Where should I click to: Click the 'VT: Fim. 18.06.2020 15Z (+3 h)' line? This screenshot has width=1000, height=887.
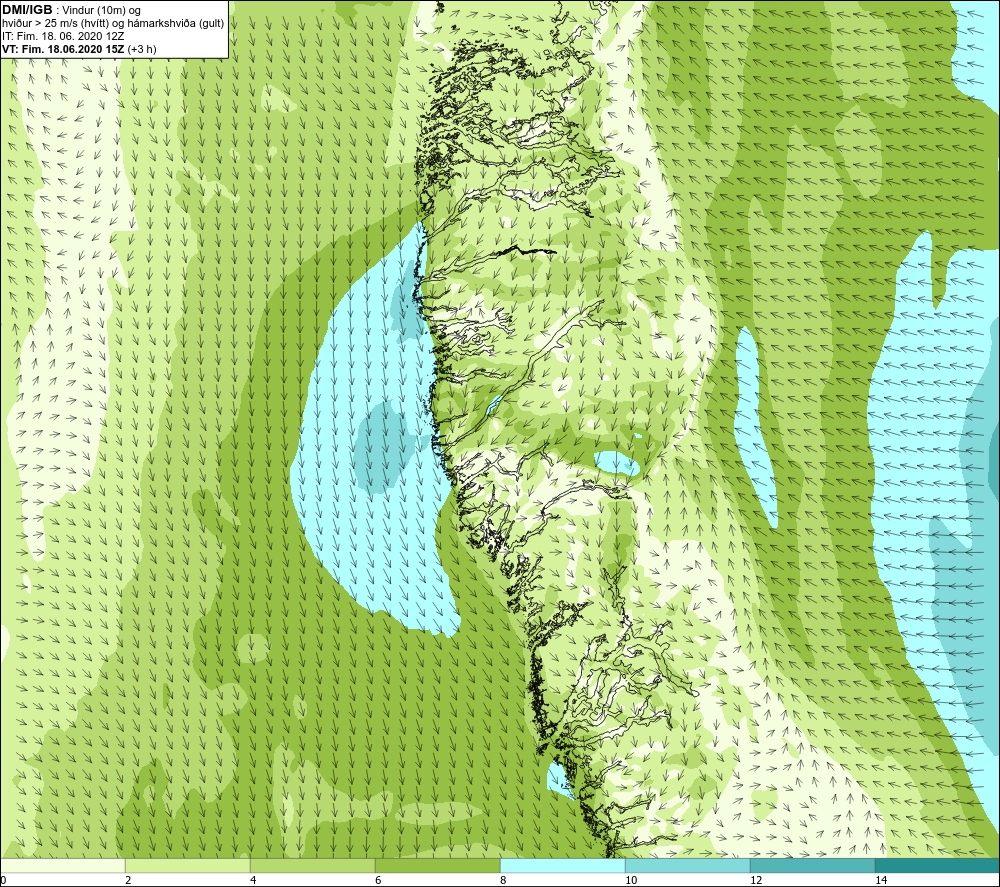click(x=79, y=49)
